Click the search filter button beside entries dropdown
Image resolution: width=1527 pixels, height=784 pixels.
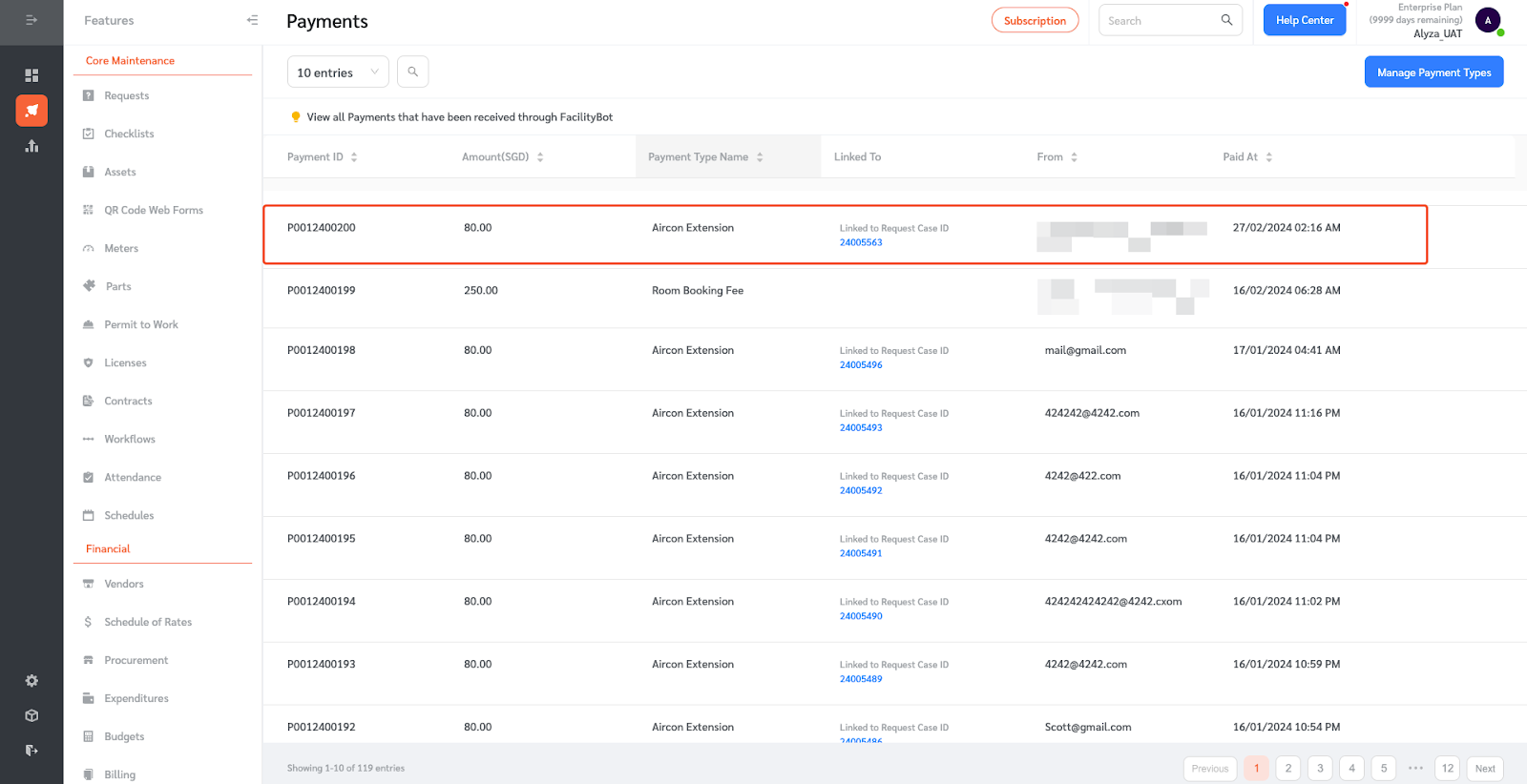412,72
